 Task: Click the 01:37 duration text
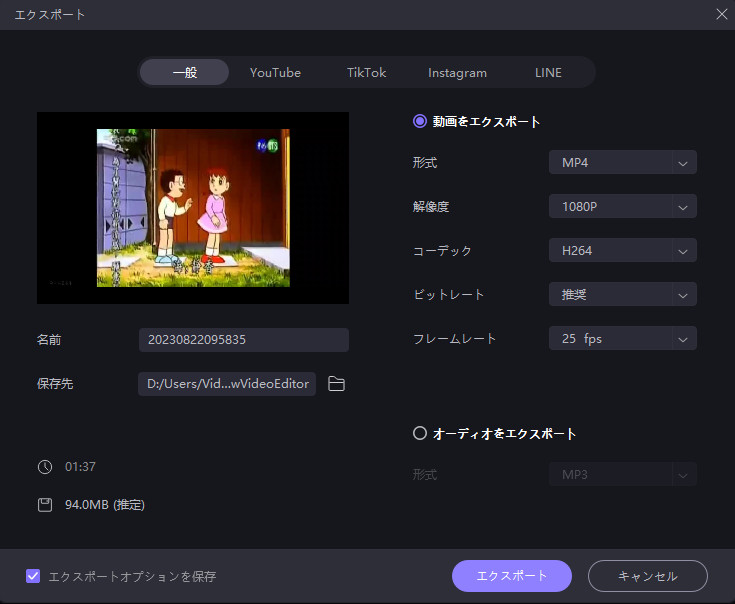tap(80, 467)
